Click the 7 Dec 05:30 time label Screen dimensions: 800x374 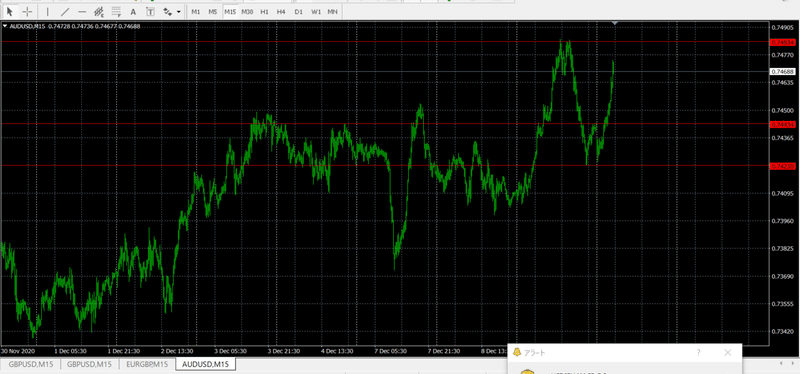pyautogui.click(x=392, y=351)
